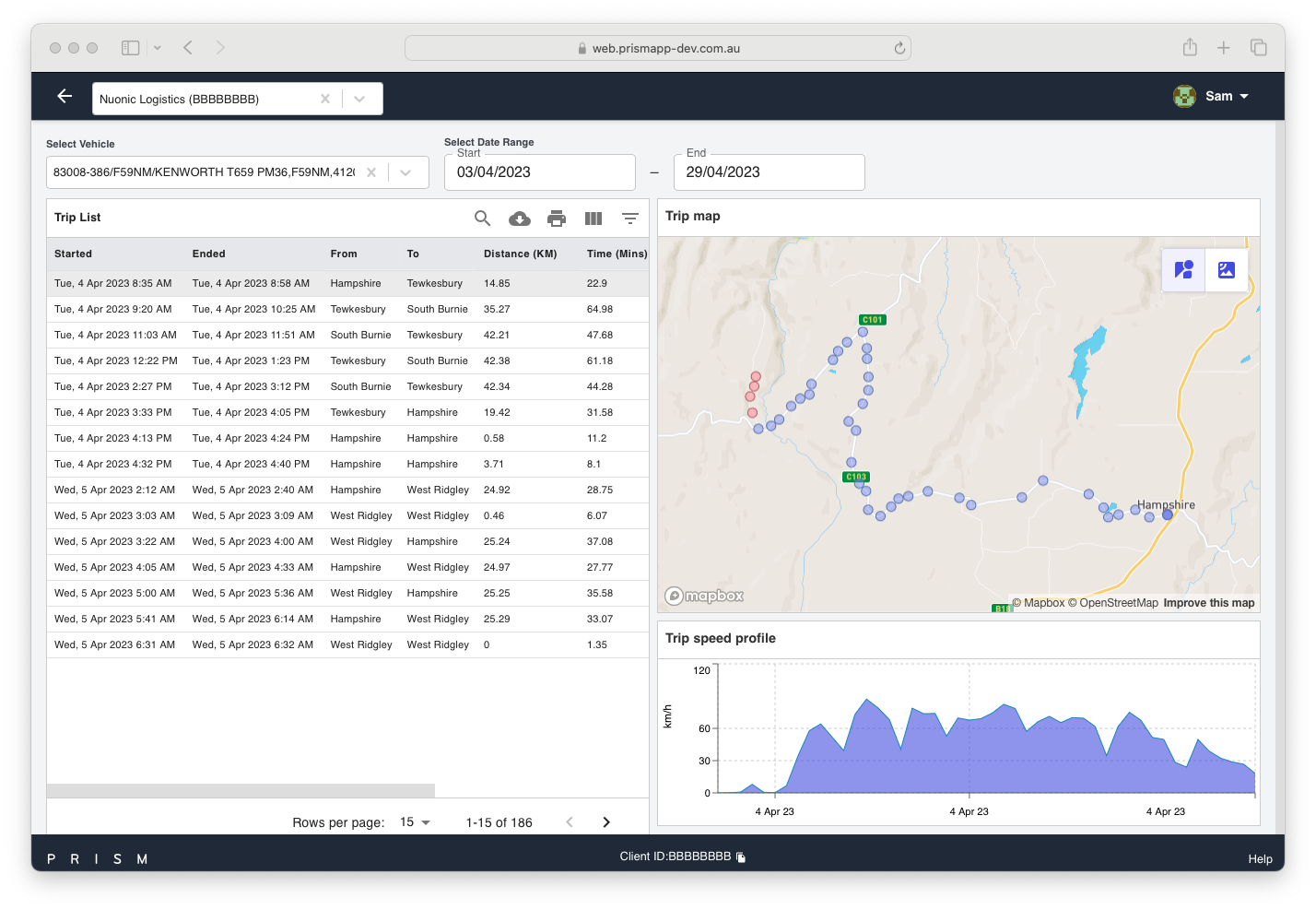This screenshot has height=910, width=1316.
Task: Copy Client ID to clipboard
Action: pyautogui.click(x=741, y=857)
